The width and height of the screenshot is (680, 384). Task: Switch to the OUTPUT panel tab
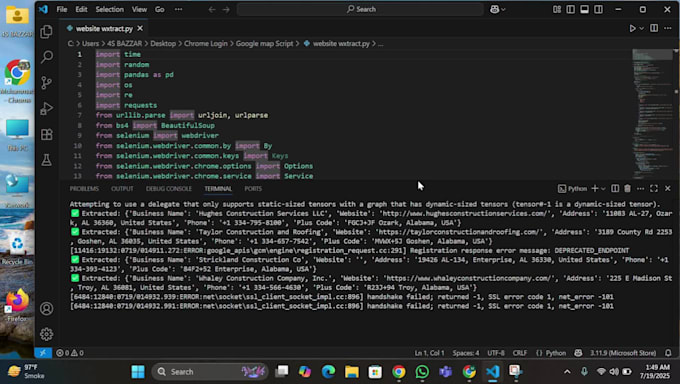[122, 189]
